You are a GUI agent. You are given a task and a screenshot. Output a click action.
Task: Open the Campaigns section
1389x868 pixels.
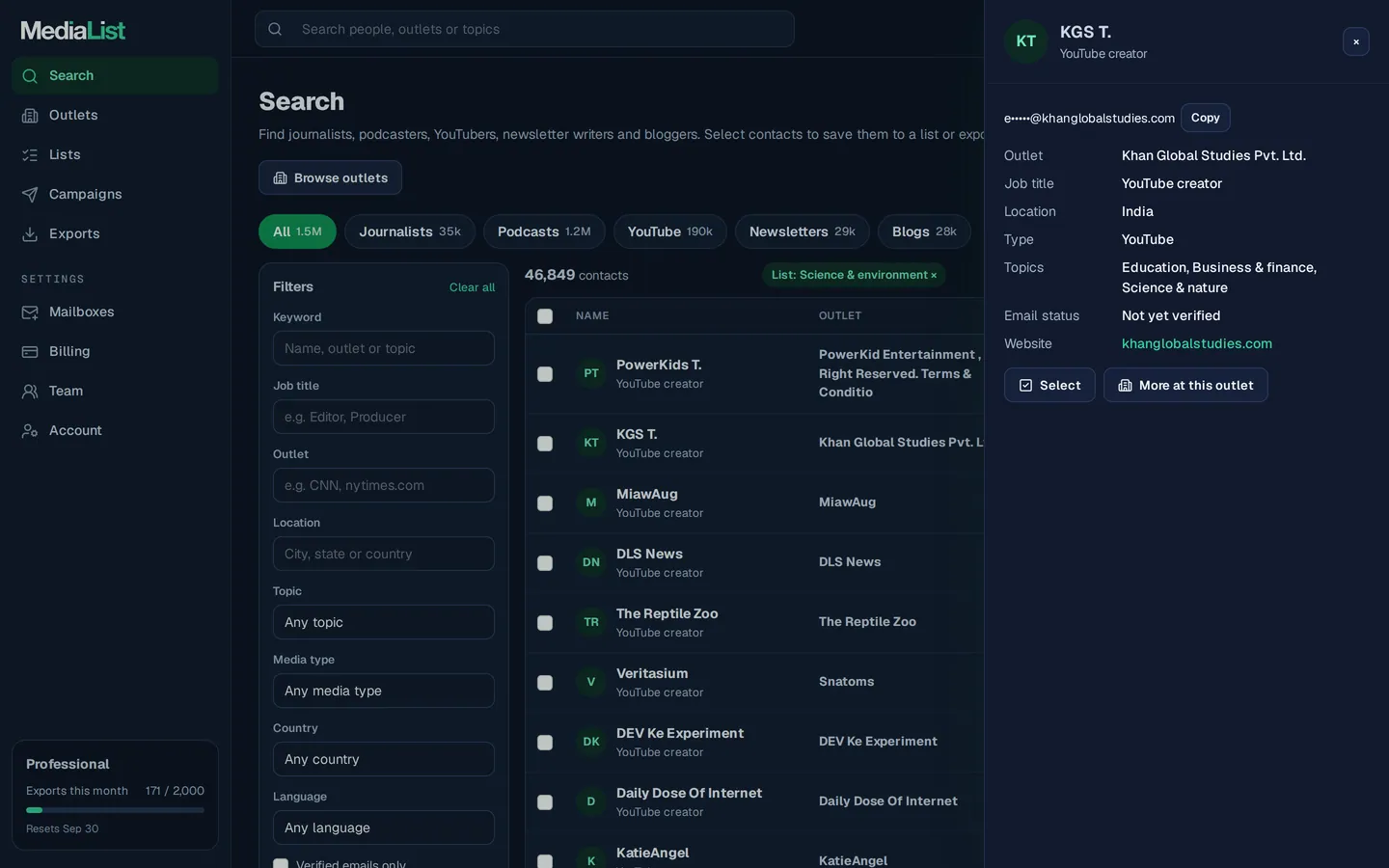click(x=115, y=194)
